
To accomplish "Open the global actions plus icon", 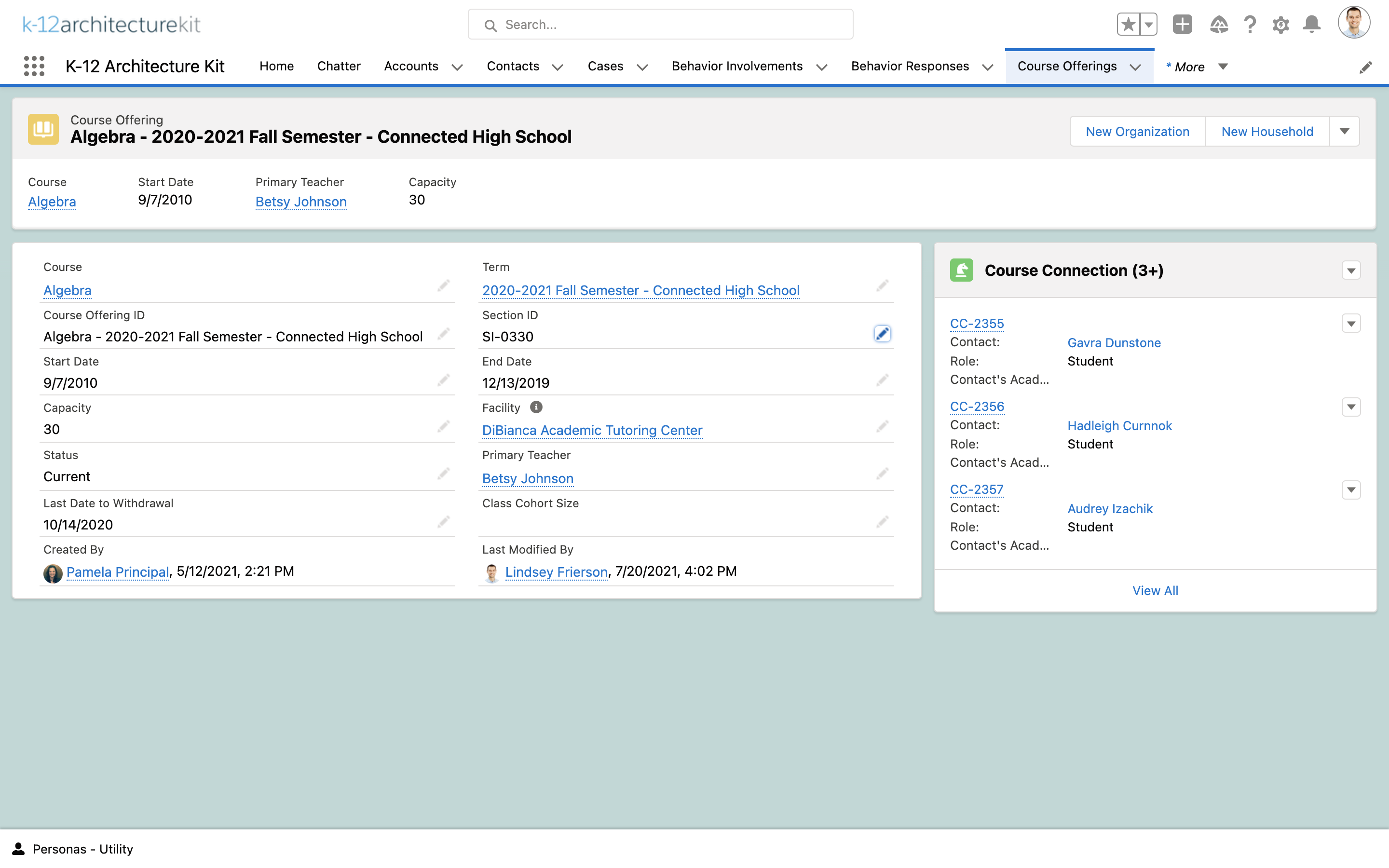I will pos(1182,25).
